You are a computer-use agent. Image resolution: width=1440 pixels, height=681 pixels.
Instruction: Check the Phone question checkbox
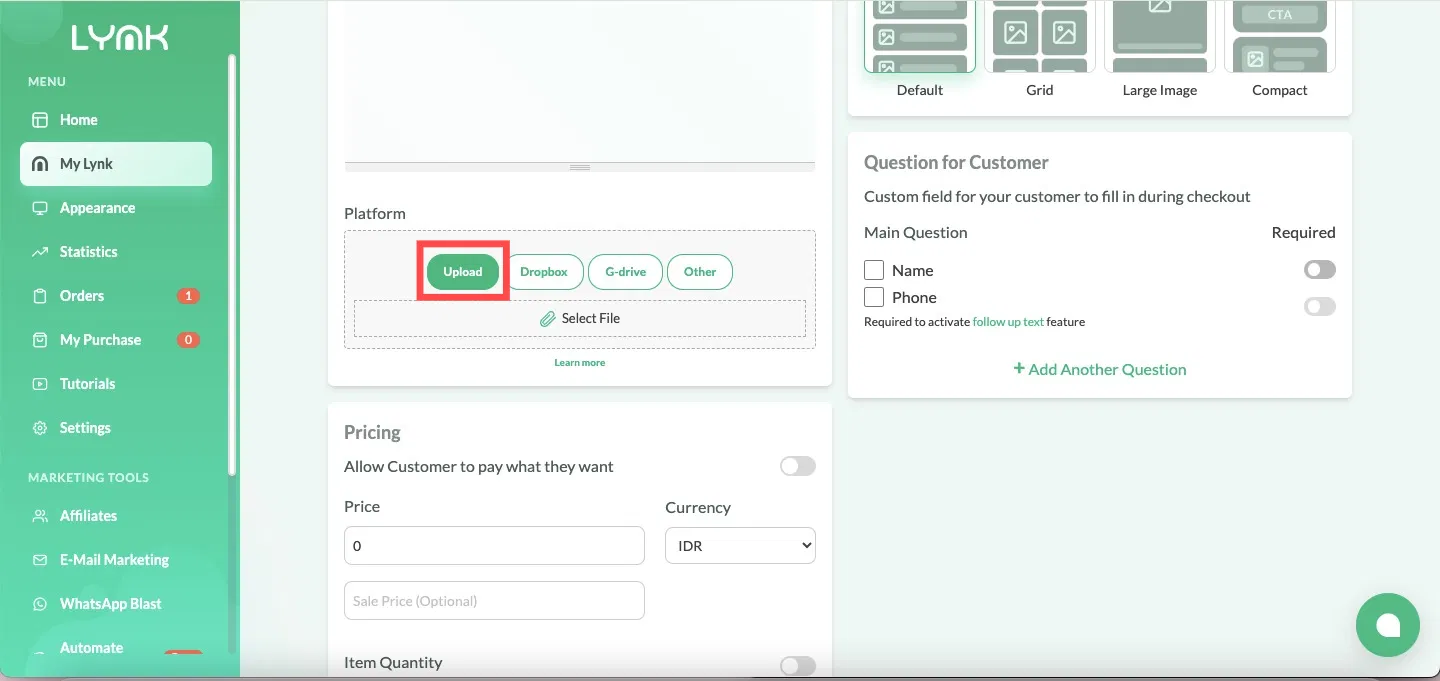point(874,297)
